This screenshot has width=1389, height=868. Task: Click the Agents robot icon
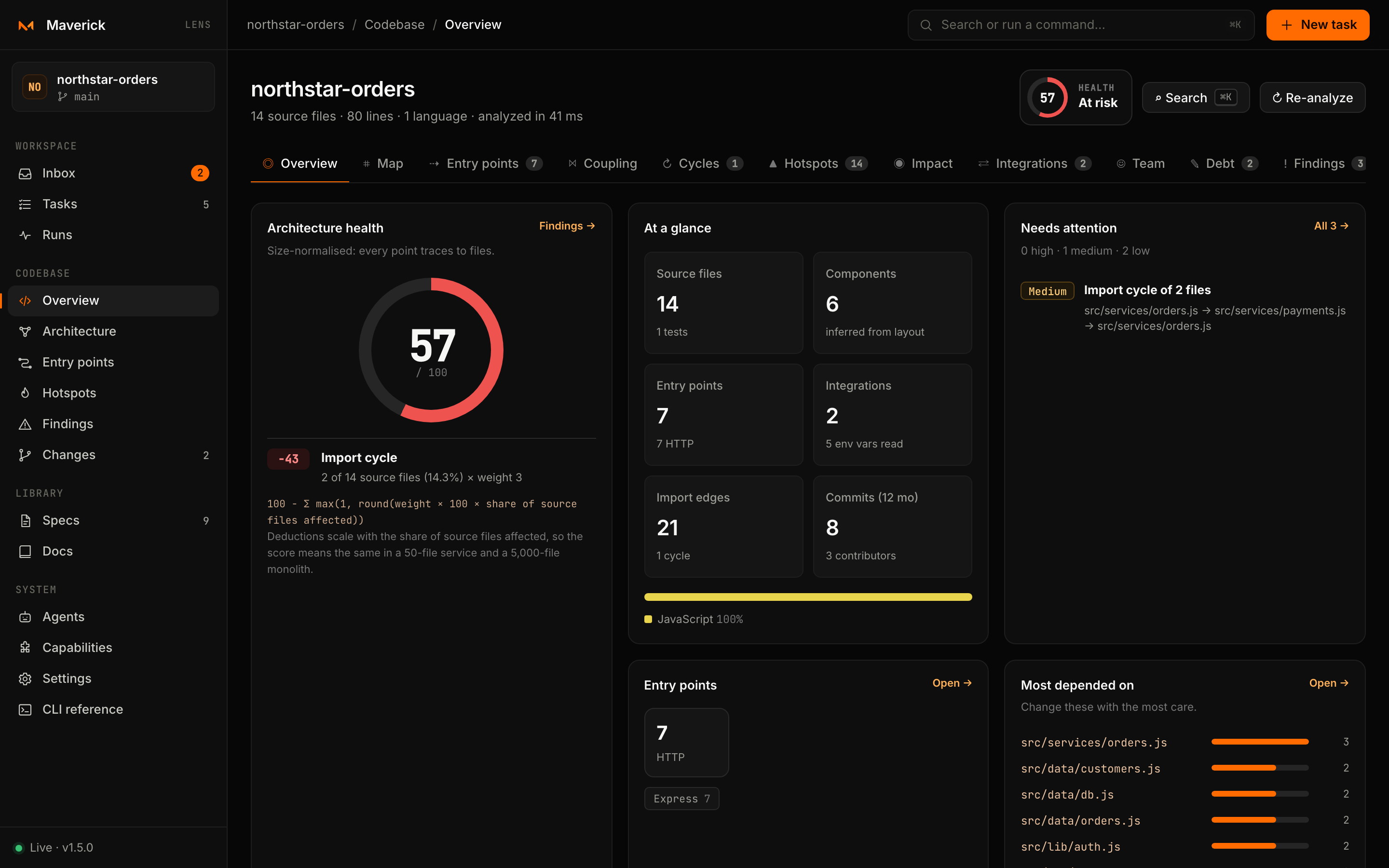[25, 617]
